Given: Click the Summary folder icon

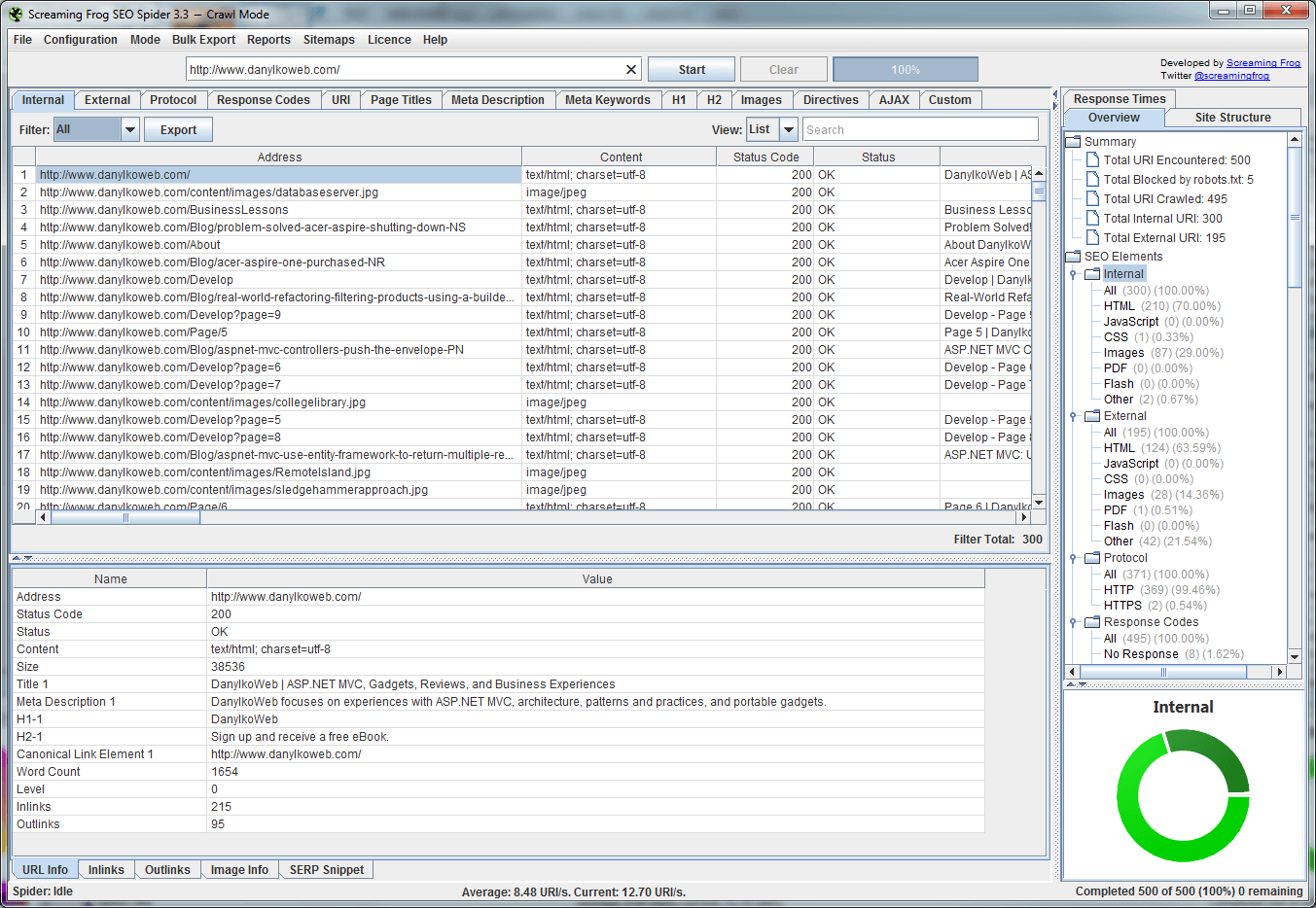Looking at the screenshot, I should coord(1074,142).
